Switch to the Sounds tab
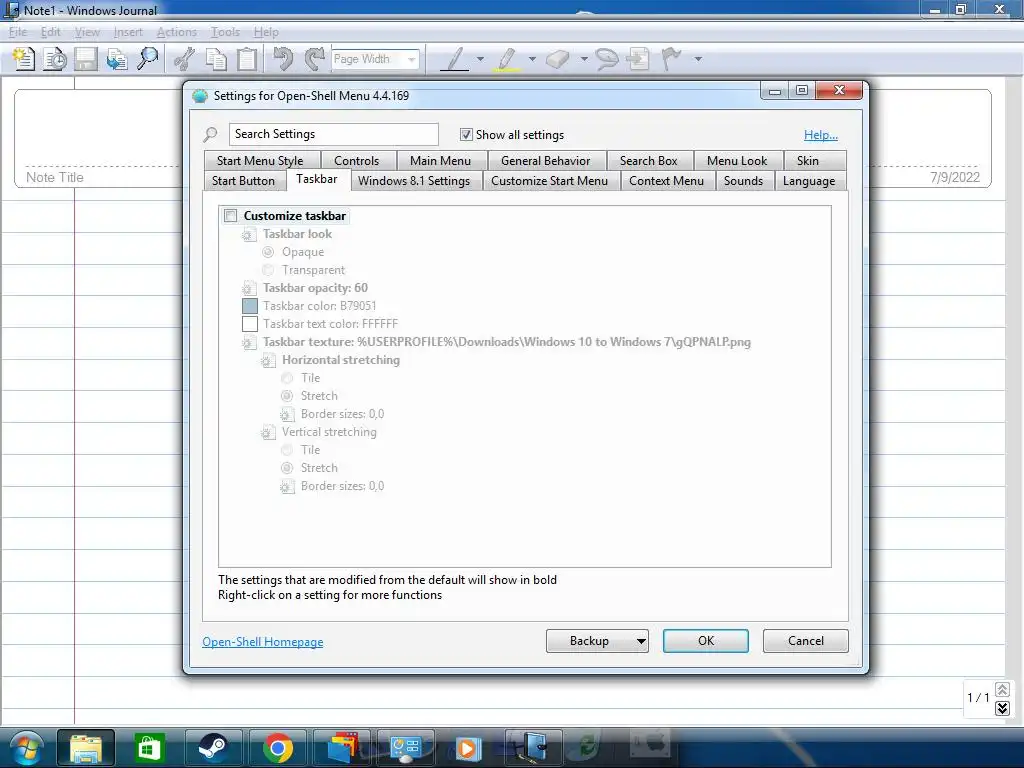This screenshot has height=768, width=1024. coord(743,181)
